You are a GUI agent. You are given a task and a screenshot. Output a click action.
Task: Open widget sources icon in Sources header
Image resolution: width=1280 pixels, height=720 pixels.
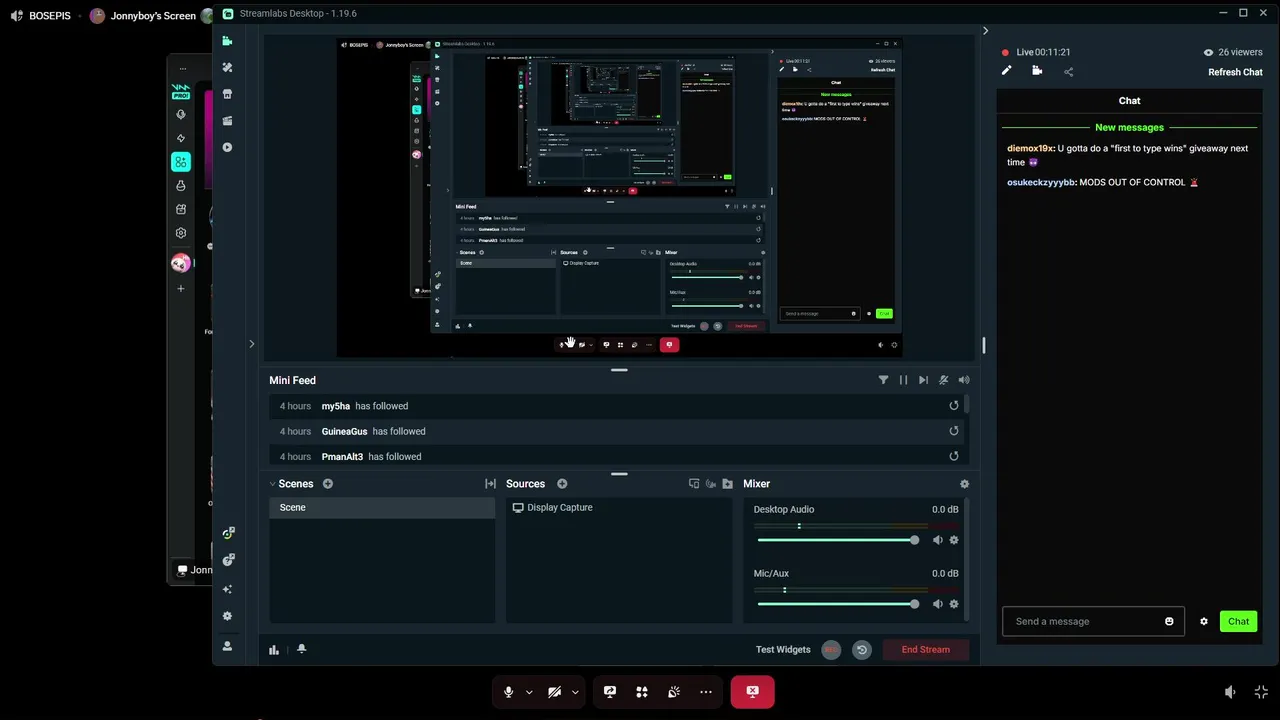click(x=711, y=484)
